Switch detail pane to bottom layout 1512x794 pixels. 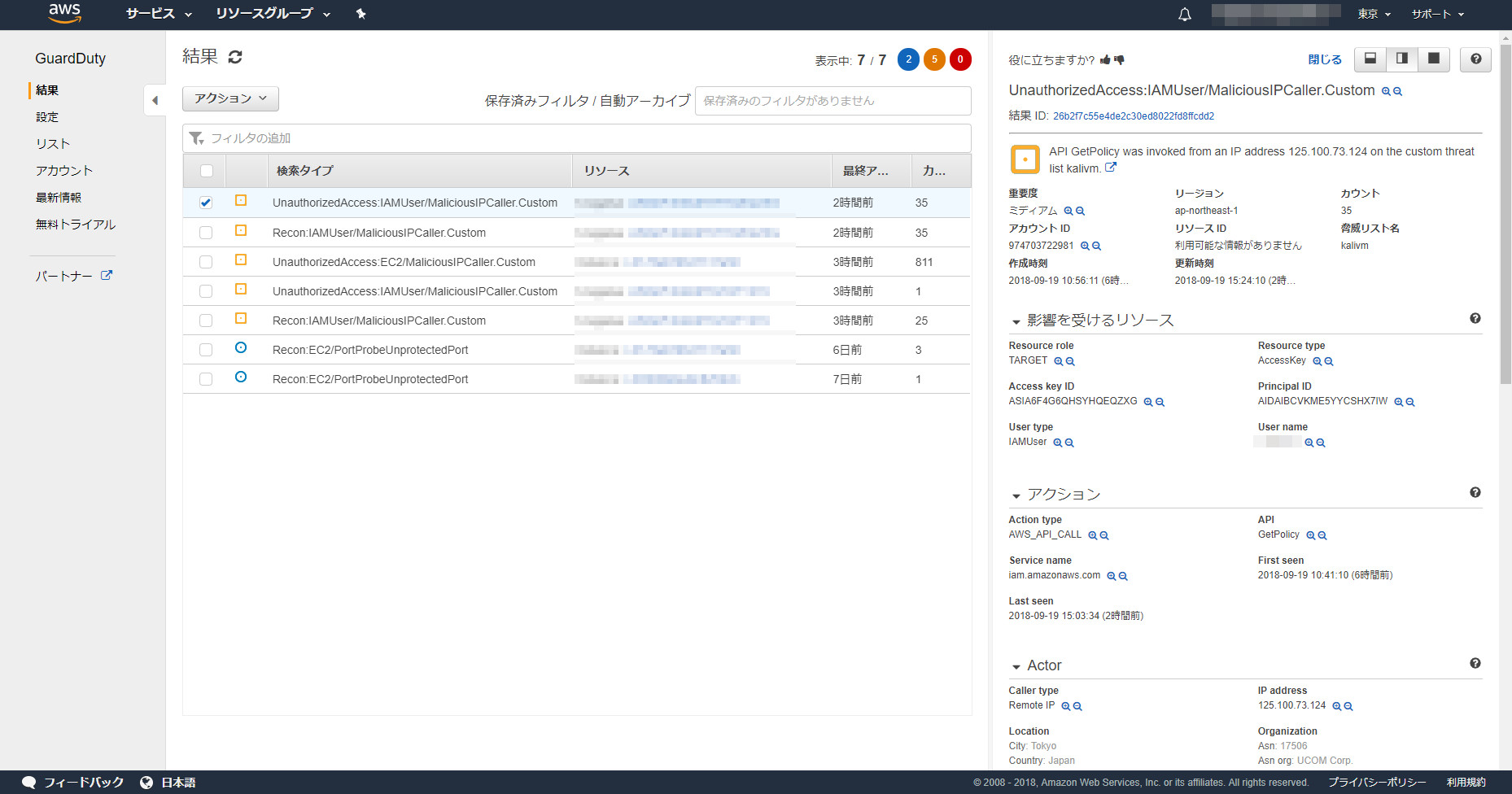(x=1370, y=59)
